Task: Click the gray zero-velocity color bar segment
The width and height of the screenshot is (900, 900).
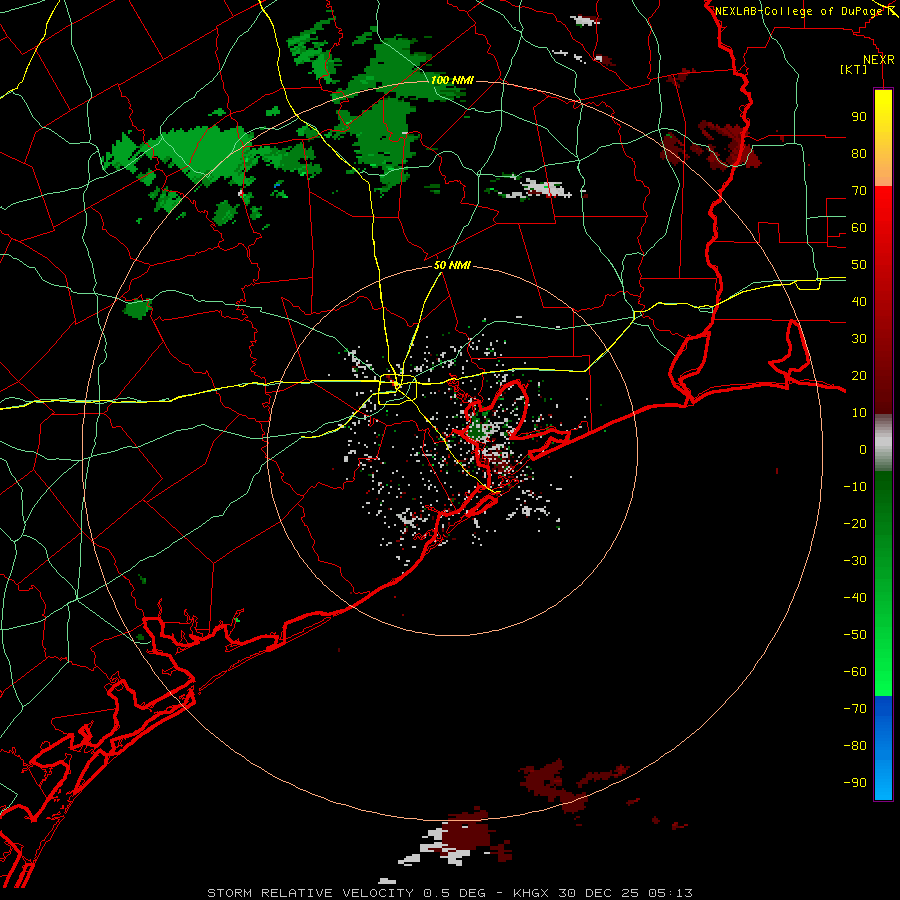Action: pyautogui.click(x=883, y=443)
